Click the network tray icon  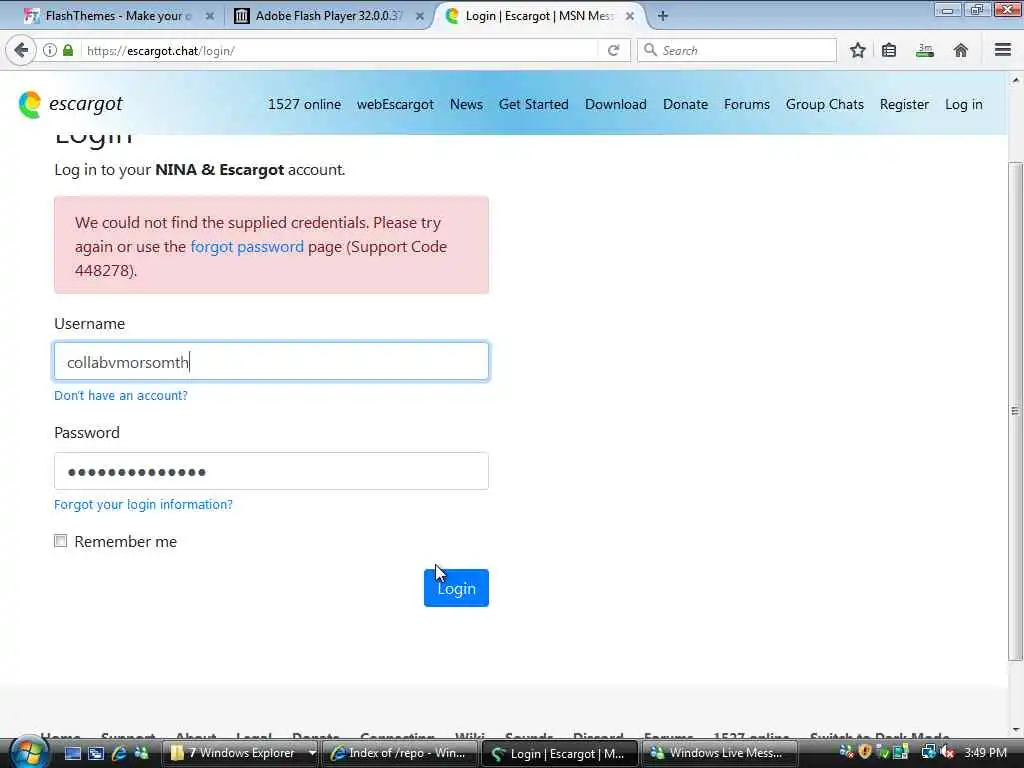[x=928, y=753]
